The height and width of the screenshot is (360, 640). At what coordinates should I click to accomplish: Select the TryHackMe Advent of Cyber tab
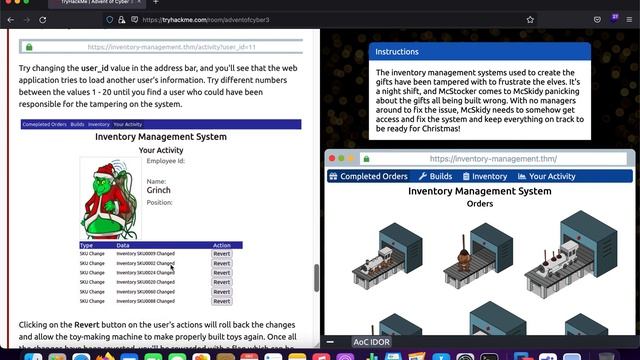pyautogui.click(x=97, y=2)
